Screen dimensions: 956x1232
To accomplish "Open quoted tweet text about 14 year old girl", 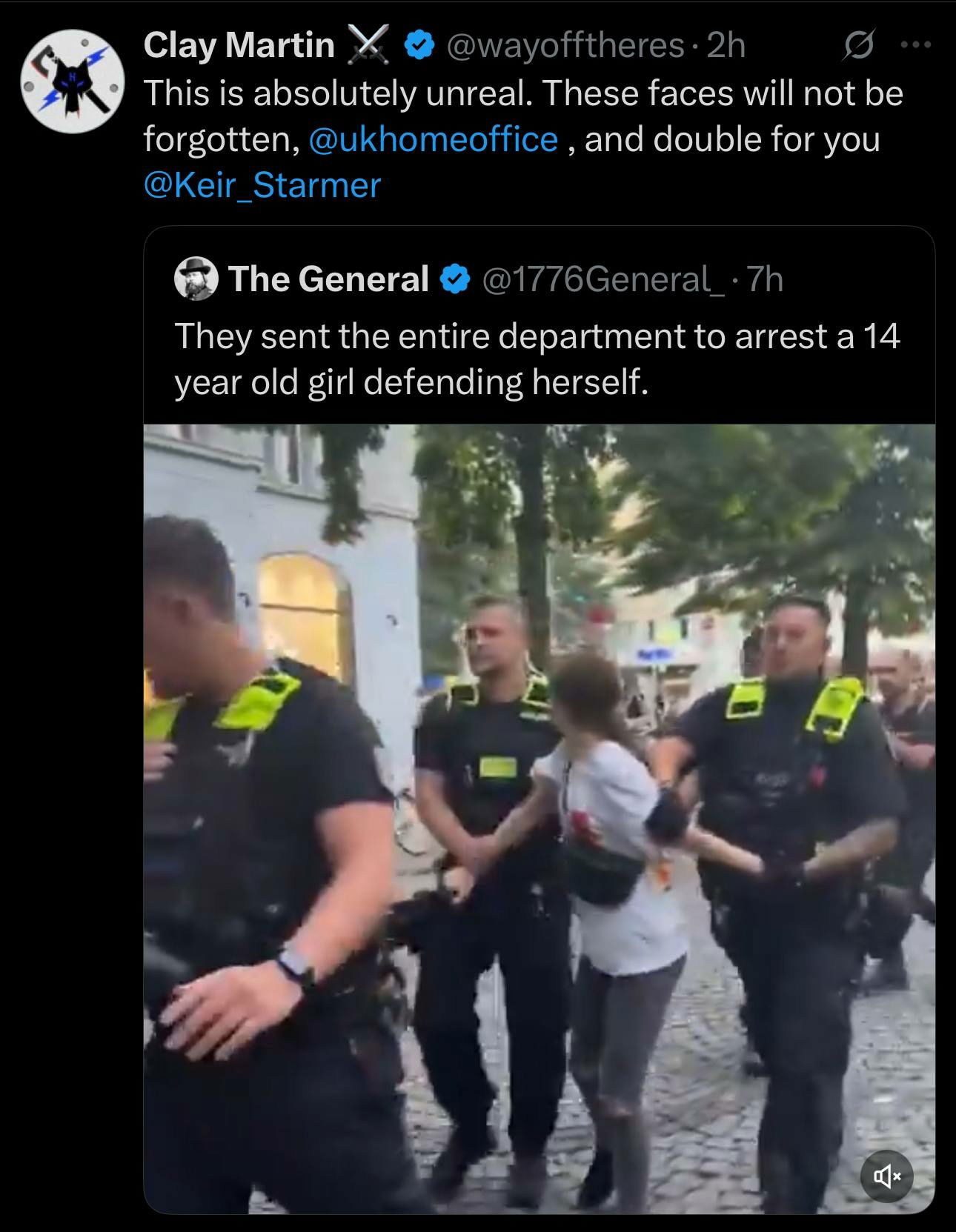I will [537, 359].
